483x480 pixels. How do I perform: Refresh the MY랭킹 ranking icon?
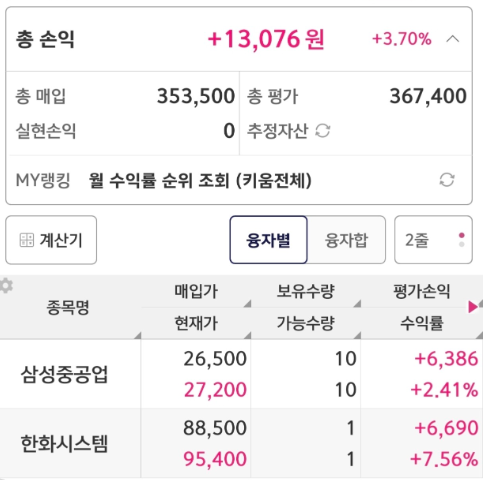coord(447,180)
